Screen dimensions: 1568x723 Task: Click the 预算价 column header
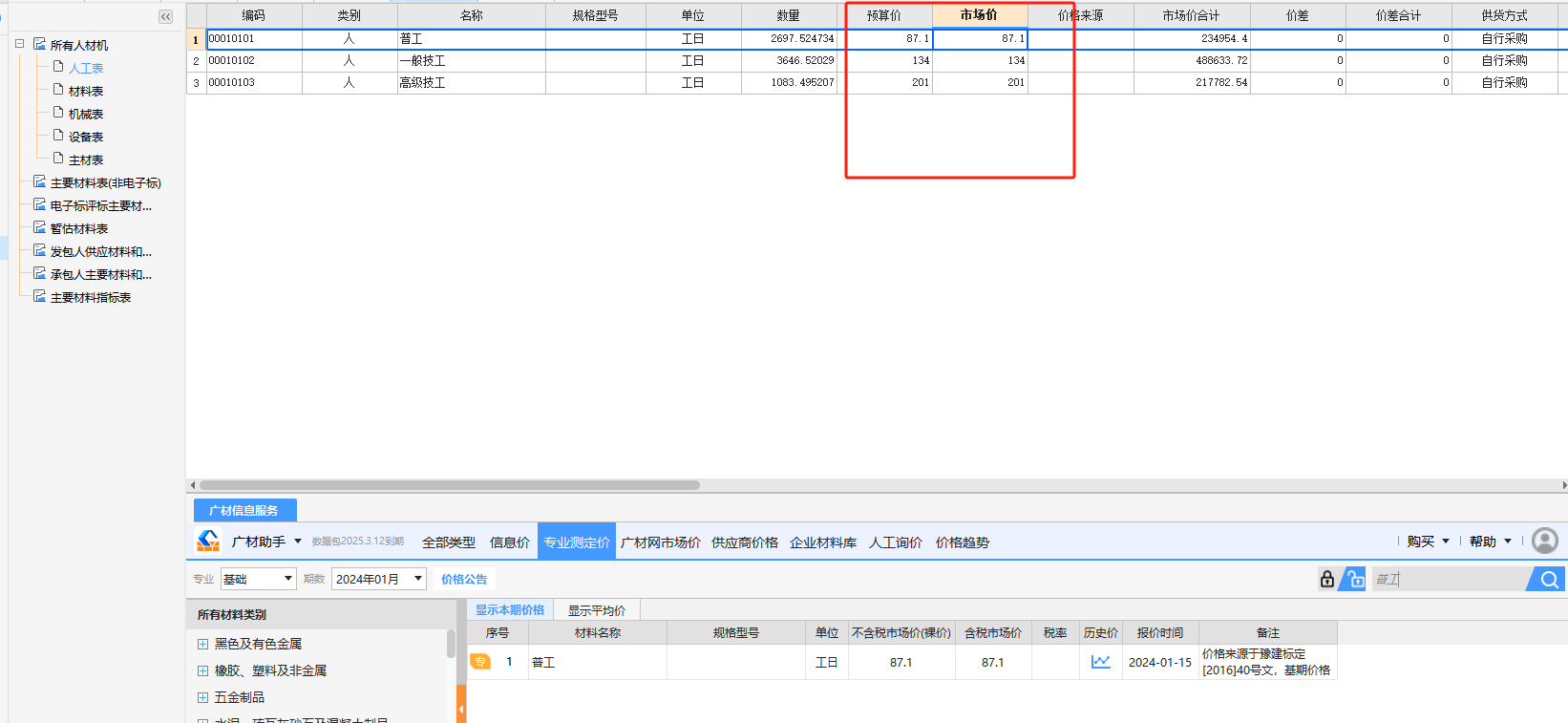click(884, 15)
